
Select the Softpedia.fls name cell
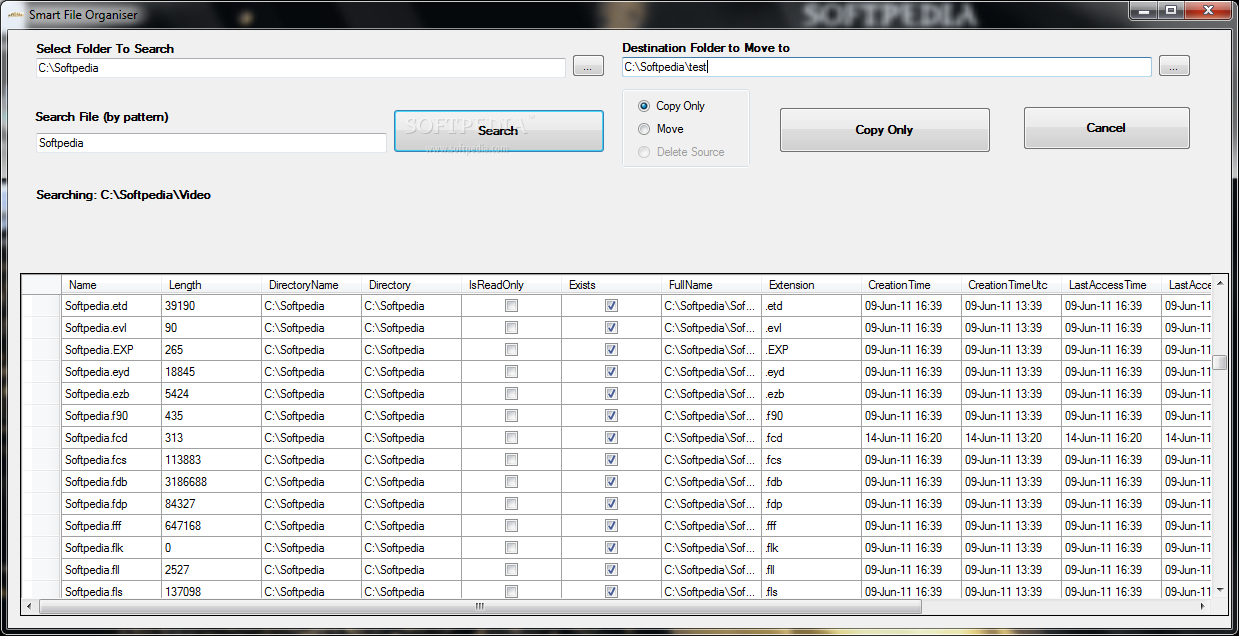click(111, 591)
